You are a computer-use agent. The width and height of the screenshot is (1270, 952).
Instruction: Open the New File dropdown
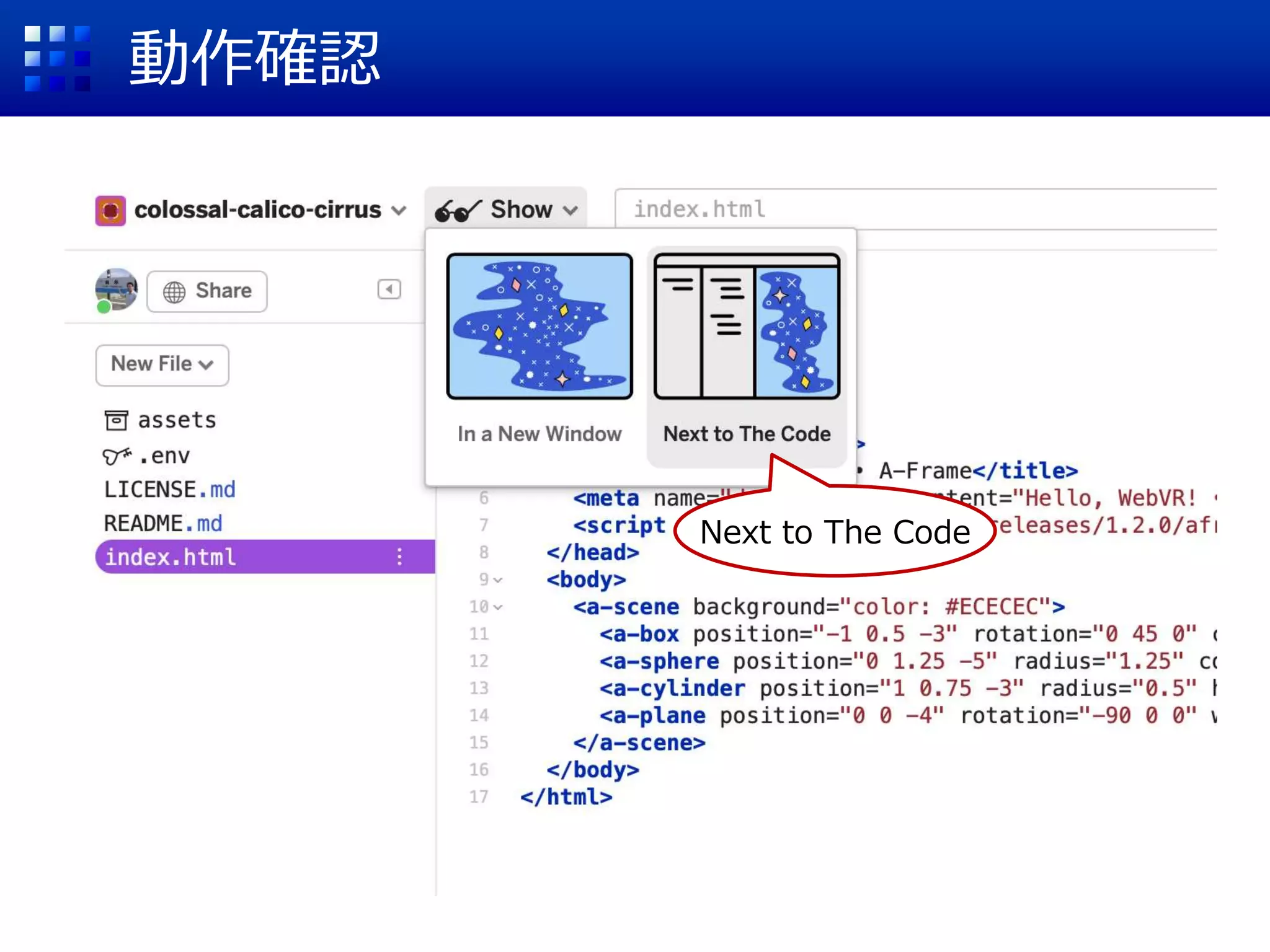point(162,365)
